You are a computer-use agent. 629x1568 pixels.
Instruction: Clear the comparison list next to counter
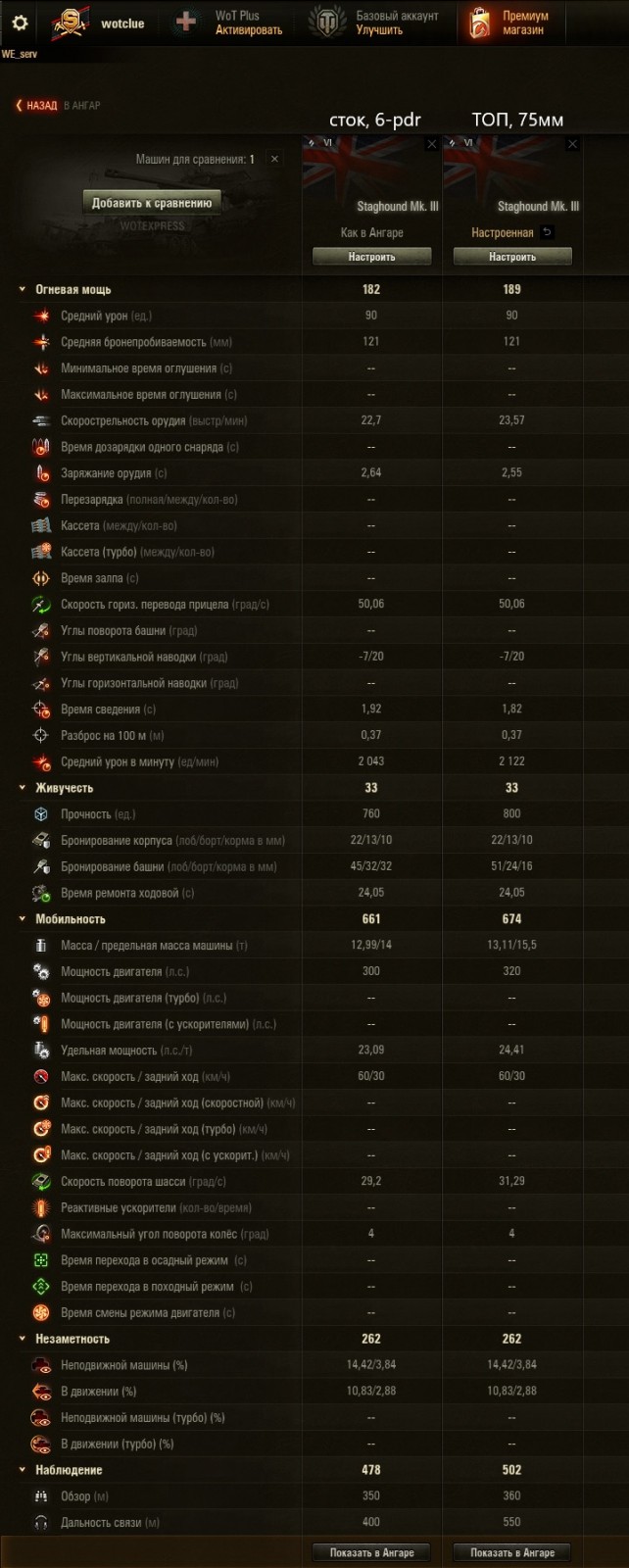[x=274, y=159]
